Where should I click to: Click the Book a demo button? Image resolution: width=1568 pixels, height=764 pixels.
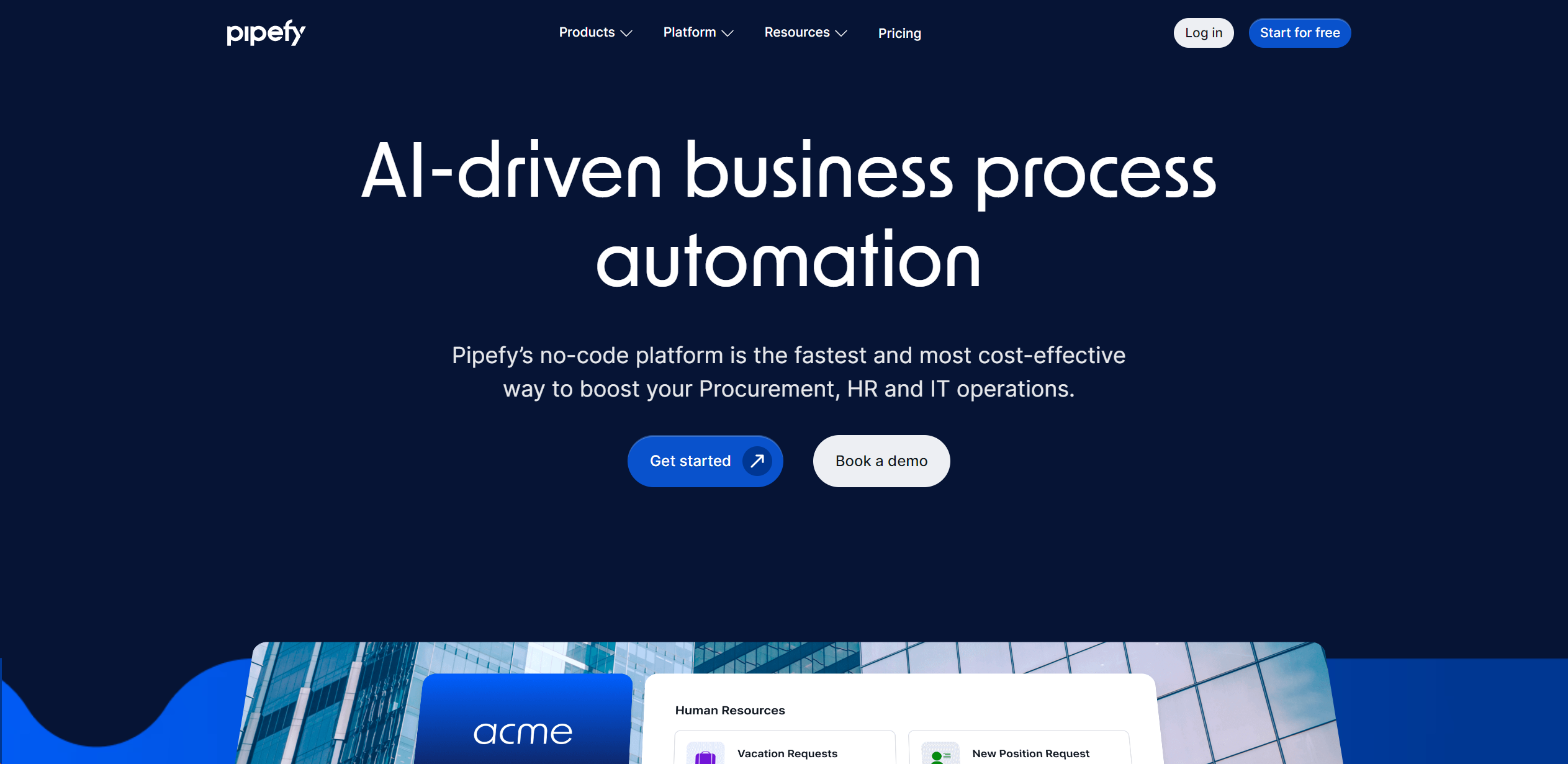[881, 461]
